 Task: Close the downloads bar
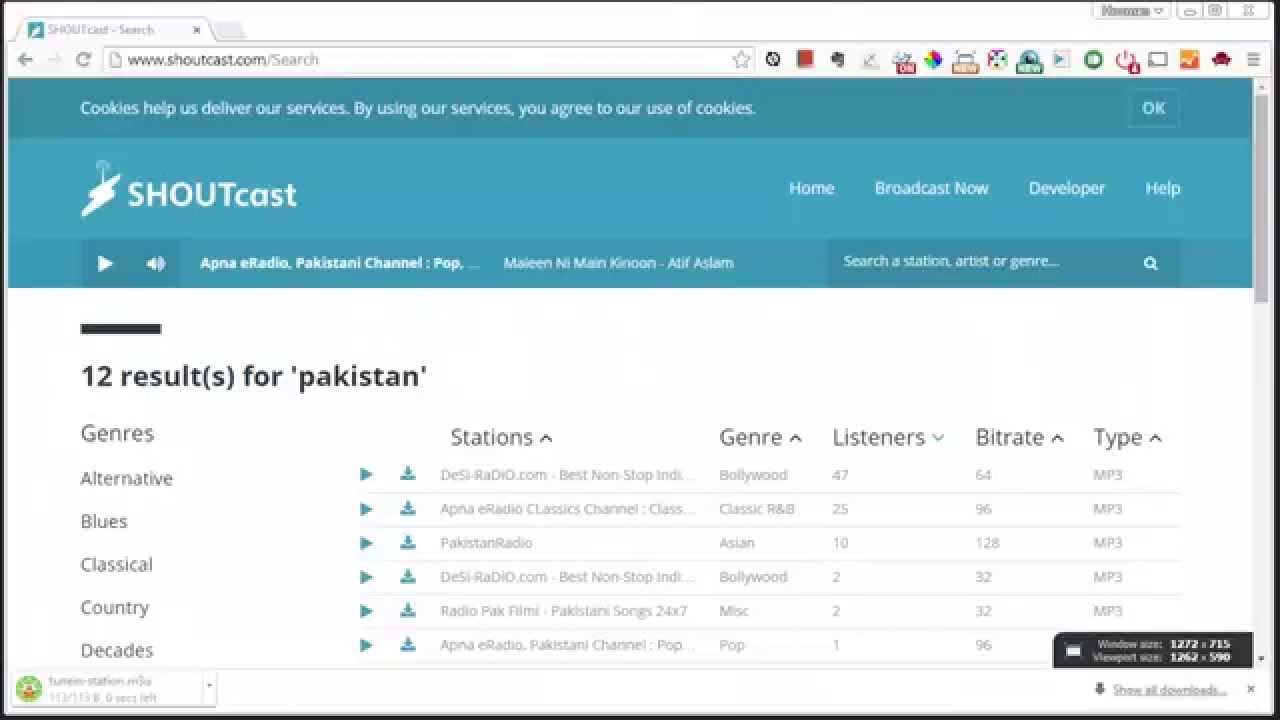pyautogui.click(x=1250, y=689)
